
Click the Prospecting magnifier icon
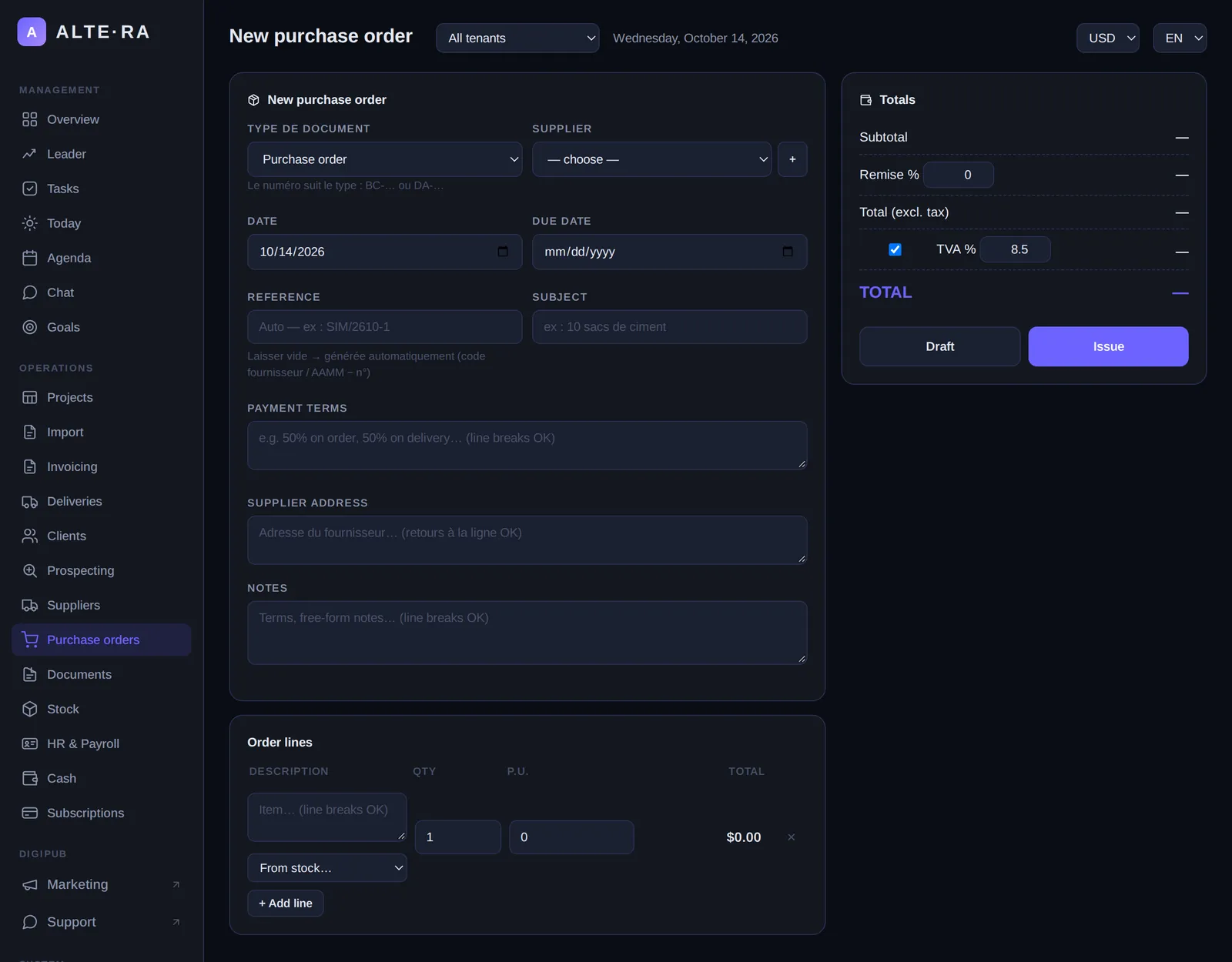point(29,571)
